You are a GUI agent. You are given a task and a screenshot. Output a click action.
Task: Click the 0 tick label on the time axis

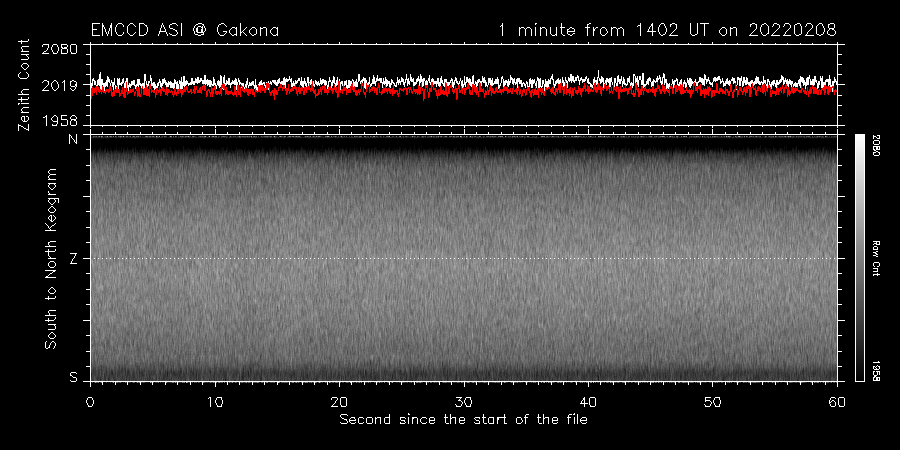pos(91,401)
